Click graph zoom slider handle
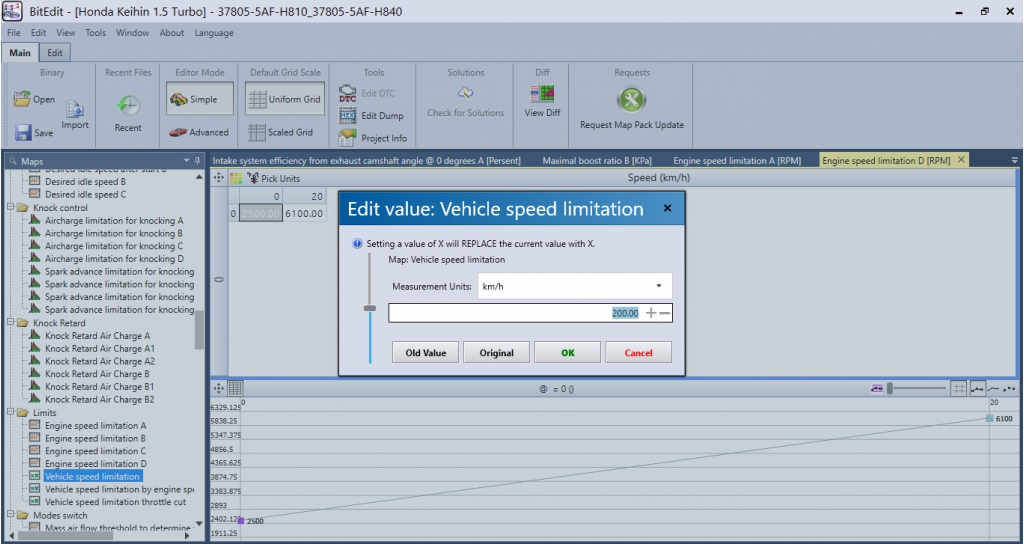This screenshot has width=1024, height=544. pyautogui.click(x=889, y=389)
